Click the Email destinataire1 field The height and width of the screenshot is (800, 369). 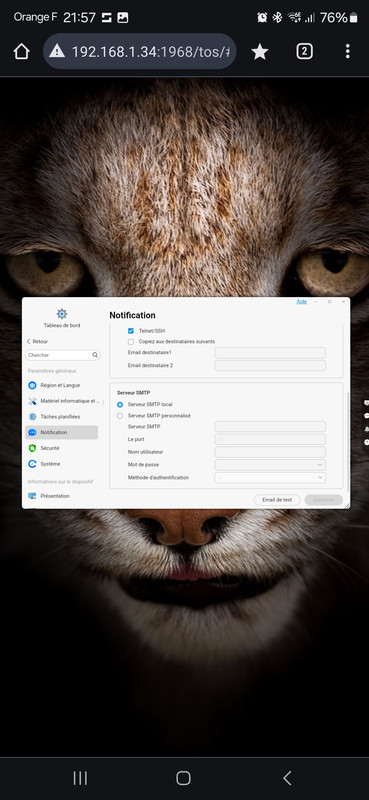click(x=270, y=353)
